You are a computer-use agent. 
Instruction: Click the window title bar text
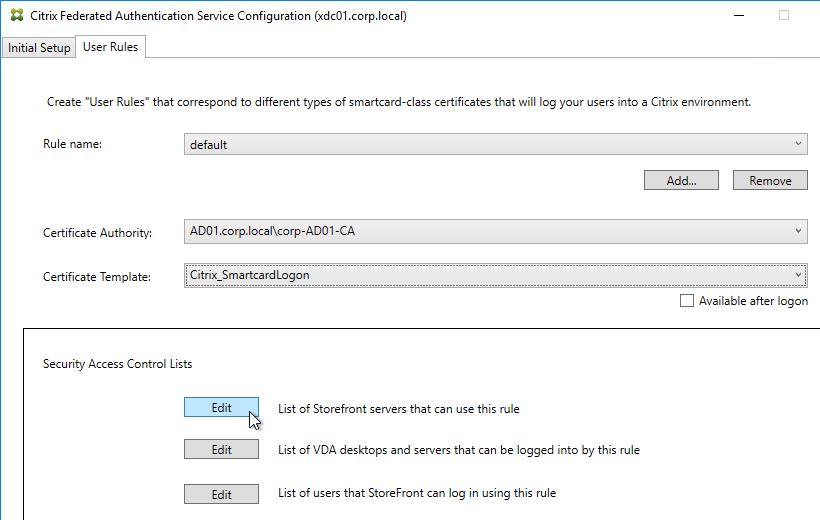218,16
